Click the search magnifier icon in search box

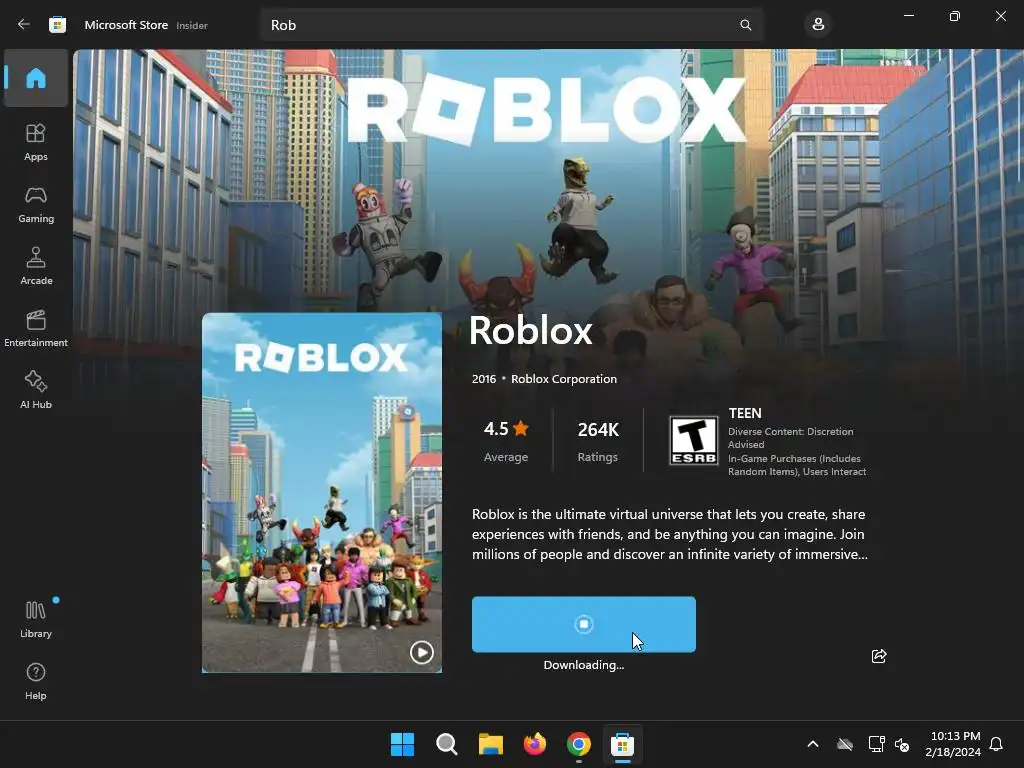(746, 25)
